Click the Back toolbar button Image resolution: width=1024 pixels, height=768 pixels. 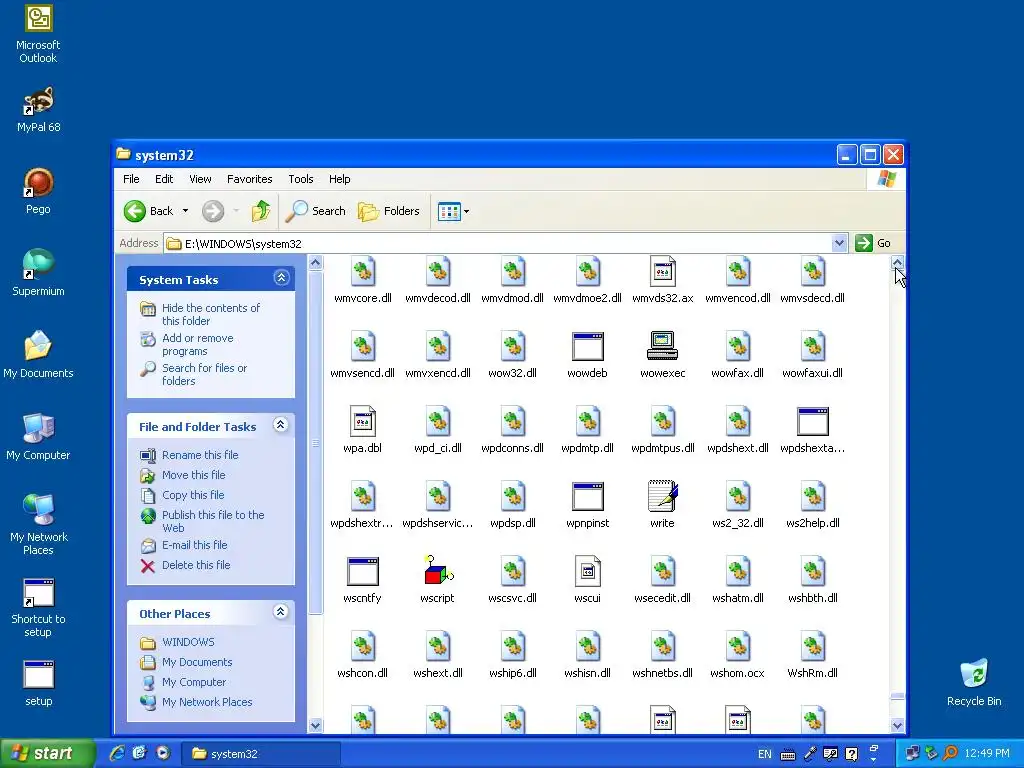(150, 211)
